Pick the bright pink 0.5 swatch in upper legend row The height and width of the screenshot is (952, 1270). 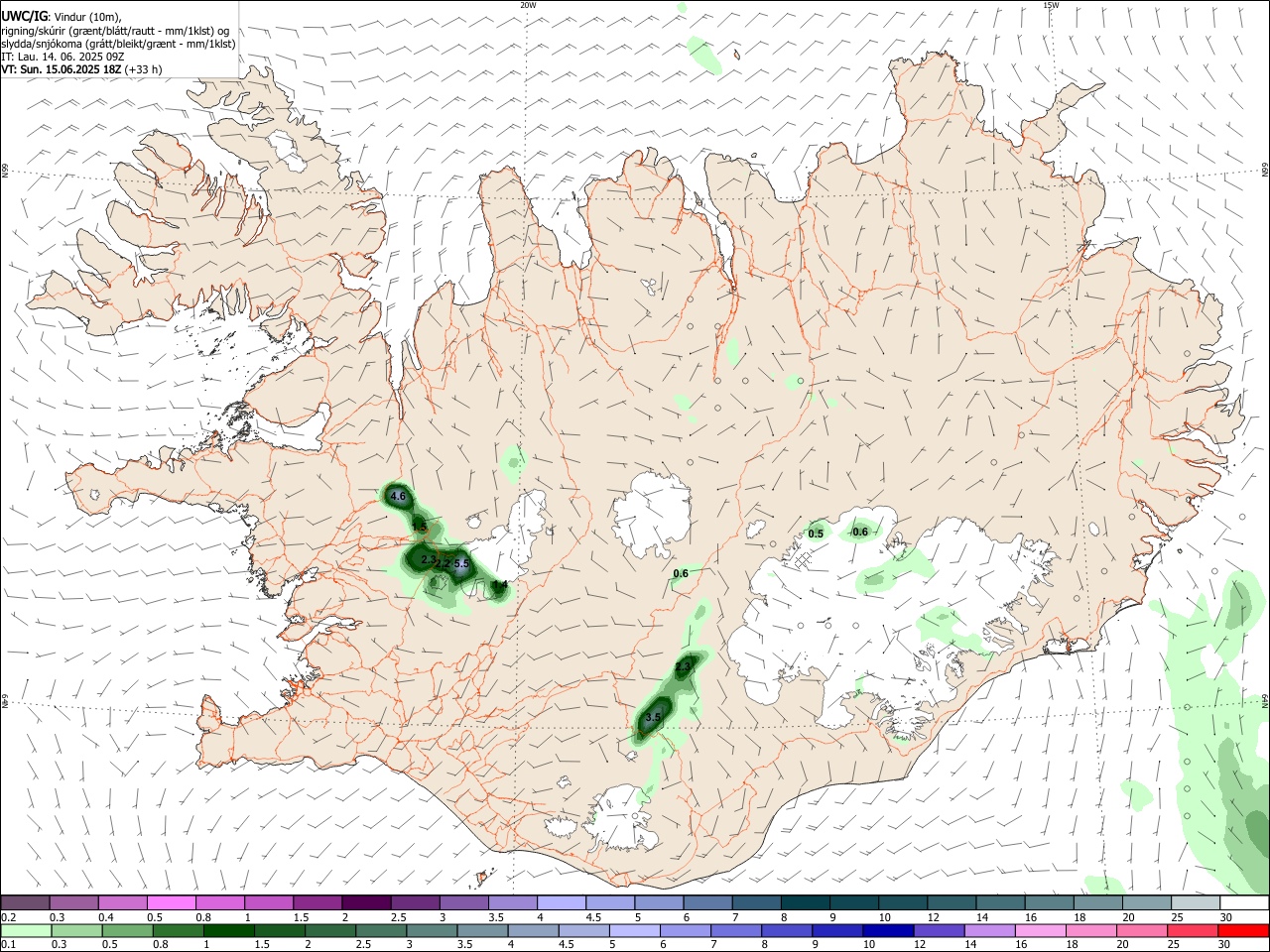tap(171, 902)
